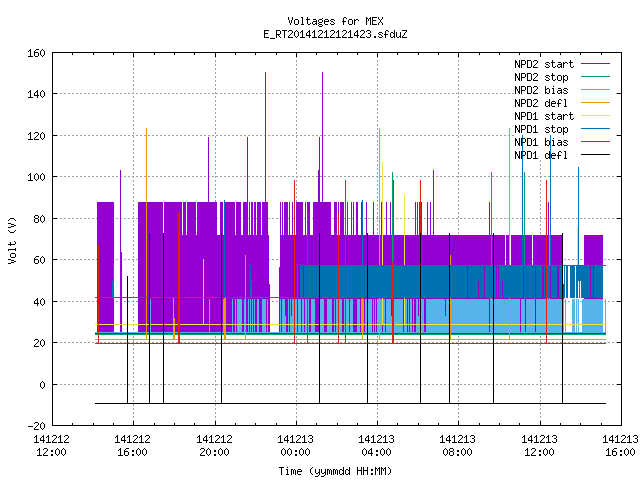The width and height of the screenshot is (640, 480).
Task: Click the NPD2 start legend label
Action: pyautogui.click(x=544, y=64)
